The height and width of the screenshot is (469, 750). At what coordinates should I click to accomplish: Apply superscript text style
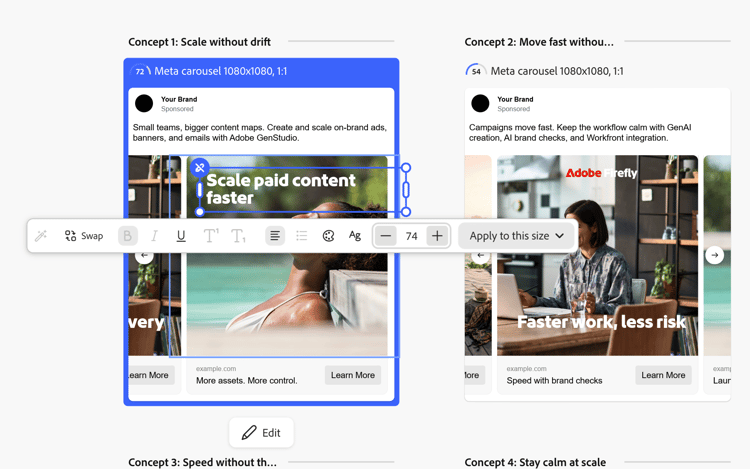pos(210,236)
